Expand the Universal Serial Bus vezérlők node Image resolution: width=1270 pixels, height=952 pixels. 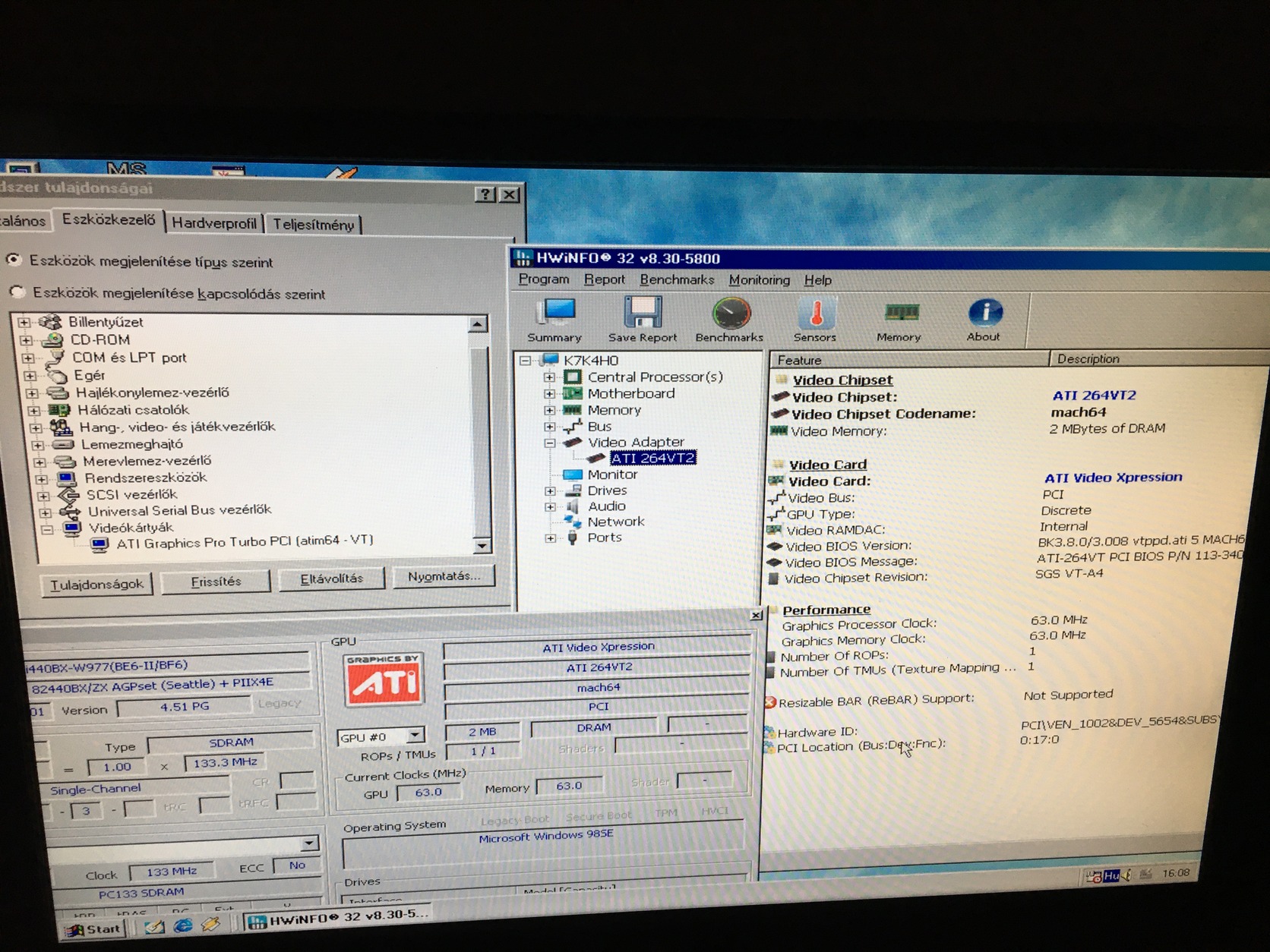click(x=45, y=512)
